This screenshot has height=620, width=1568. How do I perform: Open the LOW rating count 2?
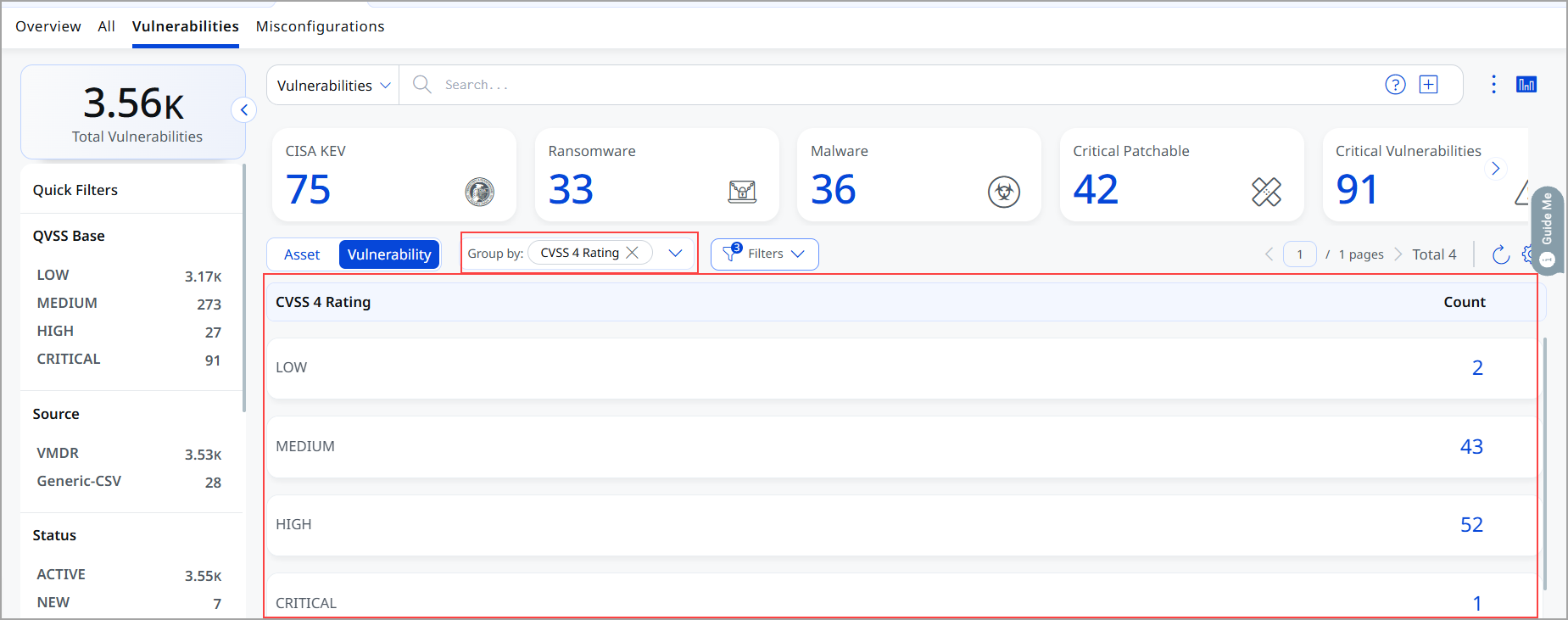click(x=1477, y=367)
